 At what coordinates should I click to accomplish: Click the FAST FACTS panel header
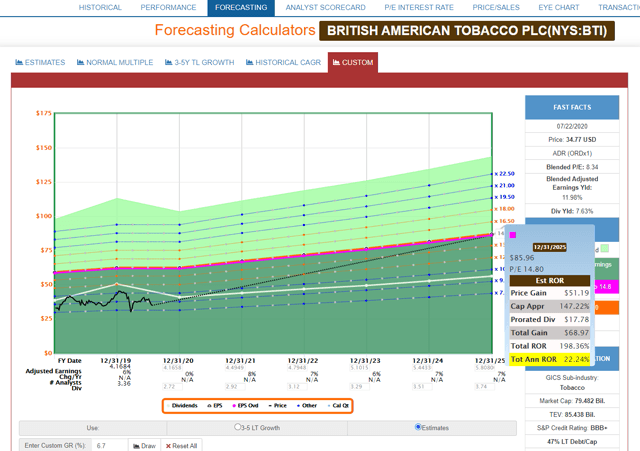572,107
